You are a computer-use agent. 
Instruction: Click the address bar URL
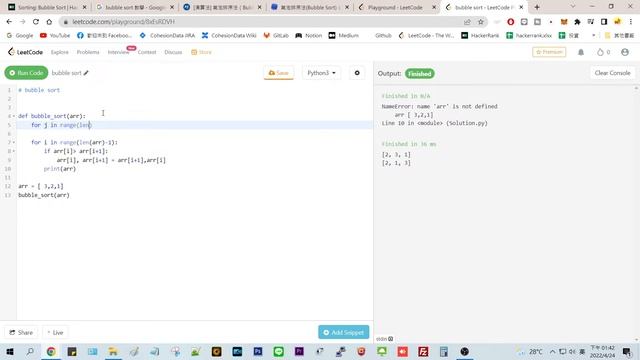(124, 22)
